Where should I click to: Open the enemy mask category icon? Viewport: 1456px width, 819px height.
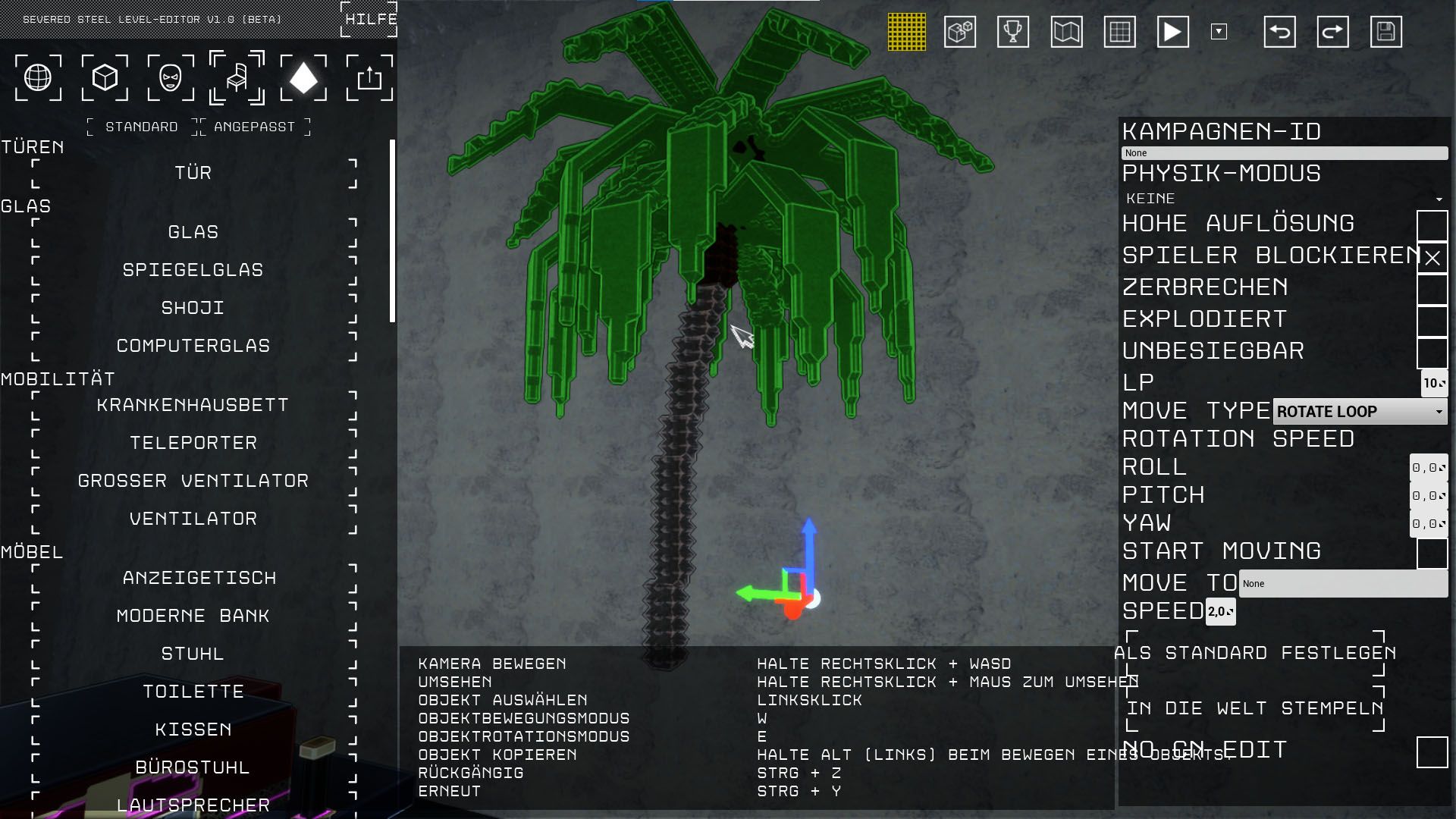pos(171,77)
